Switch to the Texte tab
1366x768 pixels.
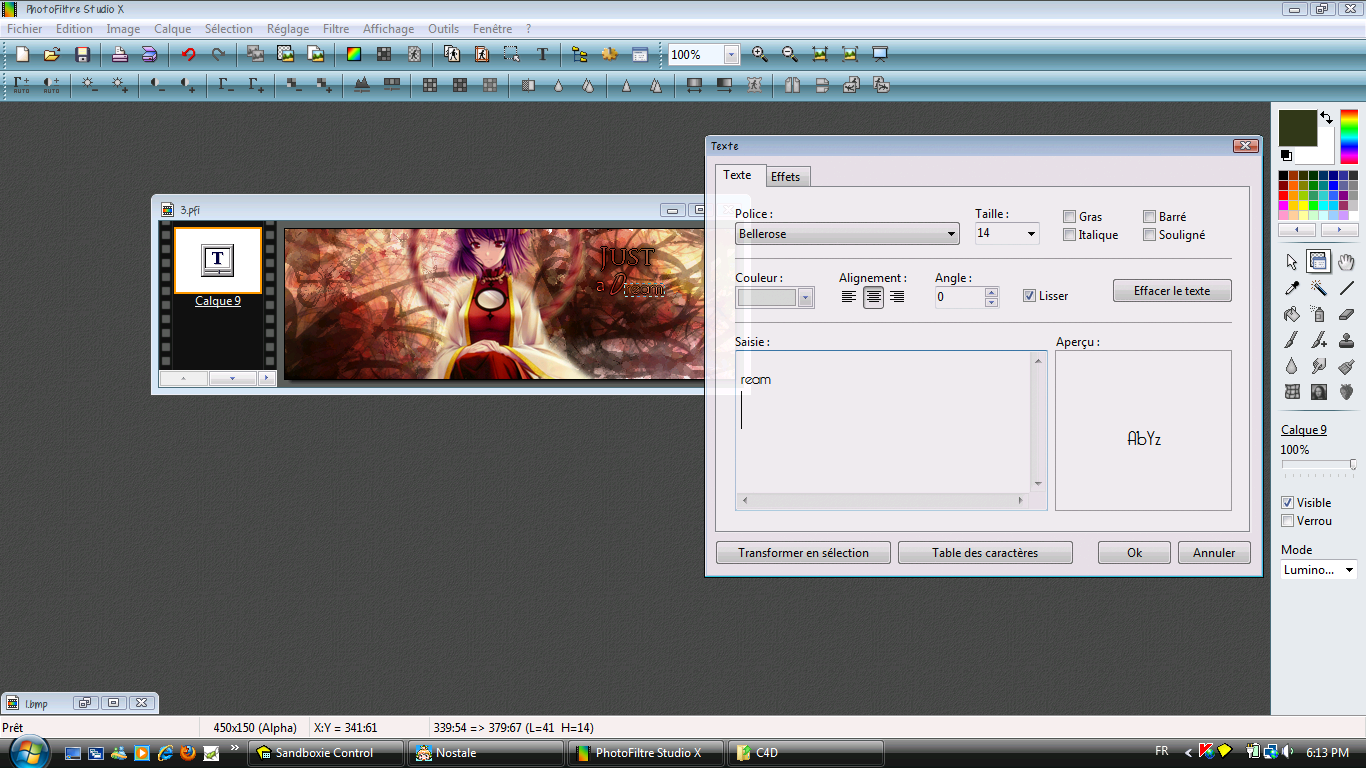click(738, 175)
